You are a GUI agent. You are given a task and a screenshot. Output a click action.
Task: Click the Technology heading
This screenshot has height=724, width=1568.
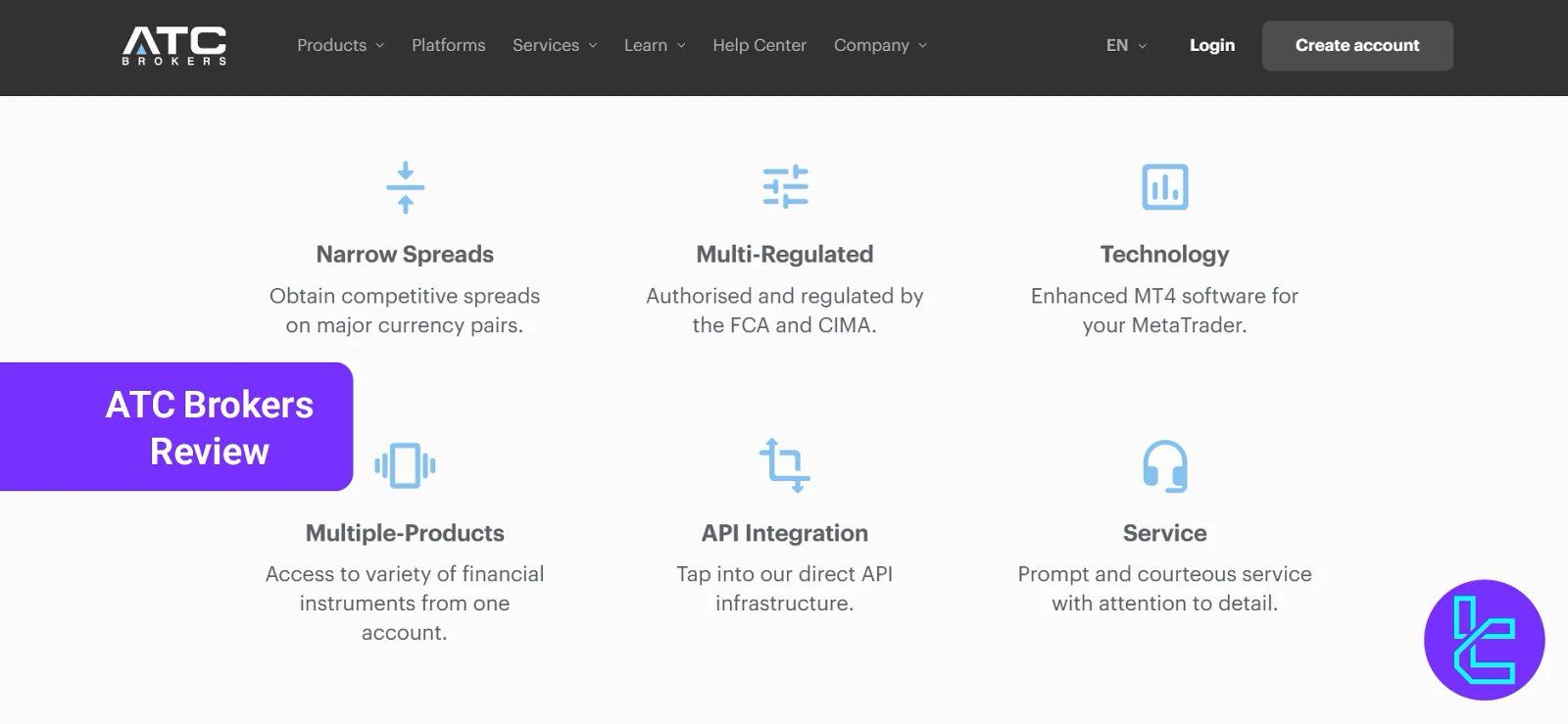tap(1164, 254)
